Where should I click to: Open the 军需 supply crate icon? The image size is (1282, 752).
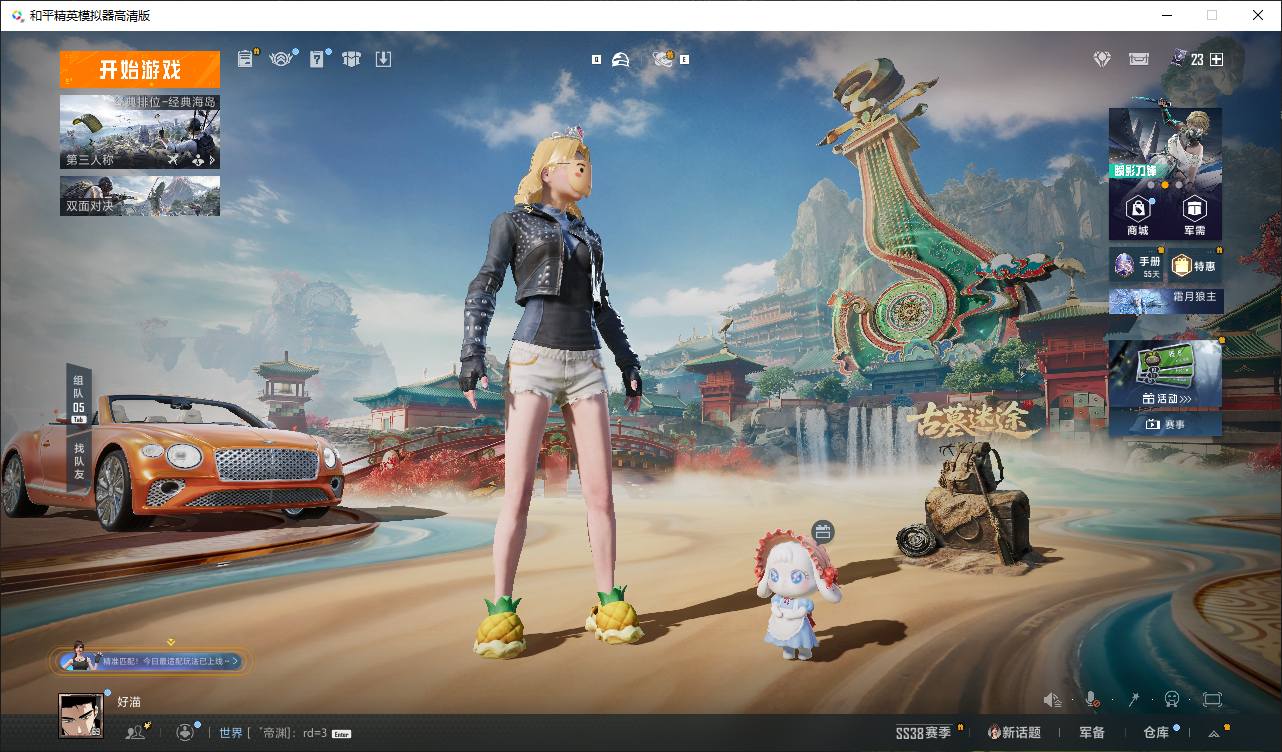1194,213
